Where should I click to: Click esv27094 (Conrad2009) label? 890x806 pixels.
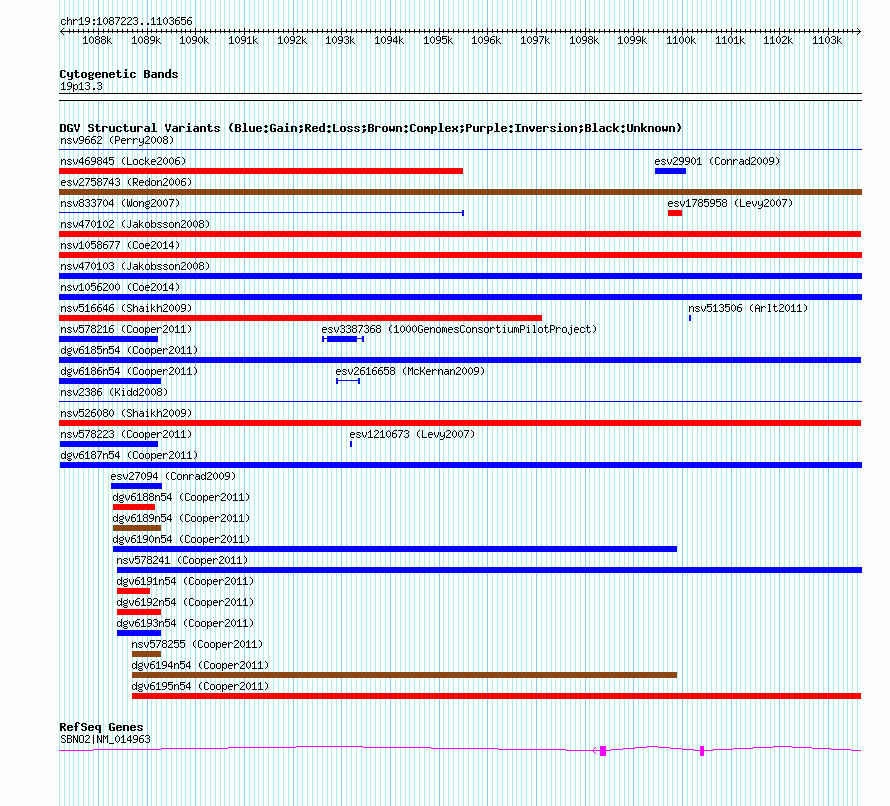tap(173, 476)
